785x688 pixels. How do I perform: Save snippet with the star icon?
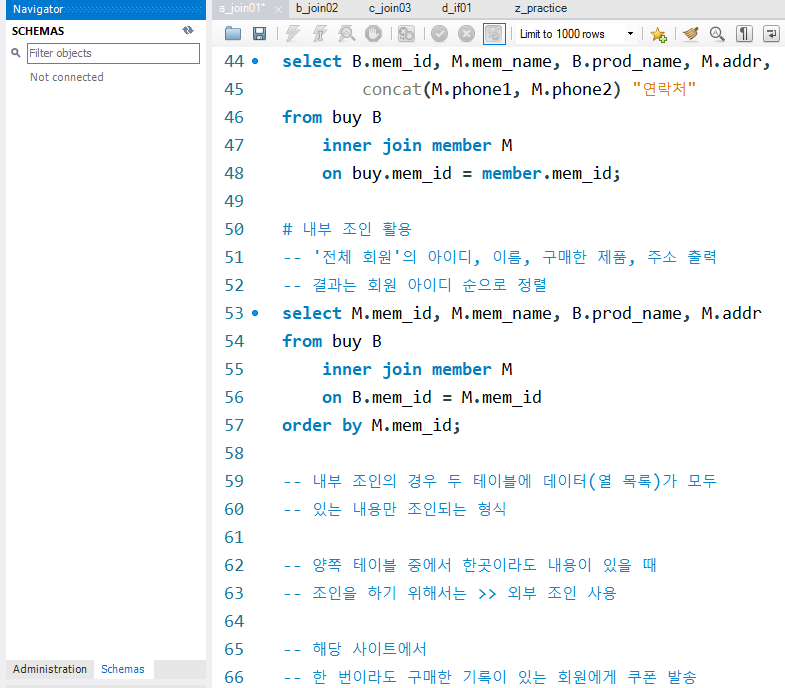click(x=658, y=34)
